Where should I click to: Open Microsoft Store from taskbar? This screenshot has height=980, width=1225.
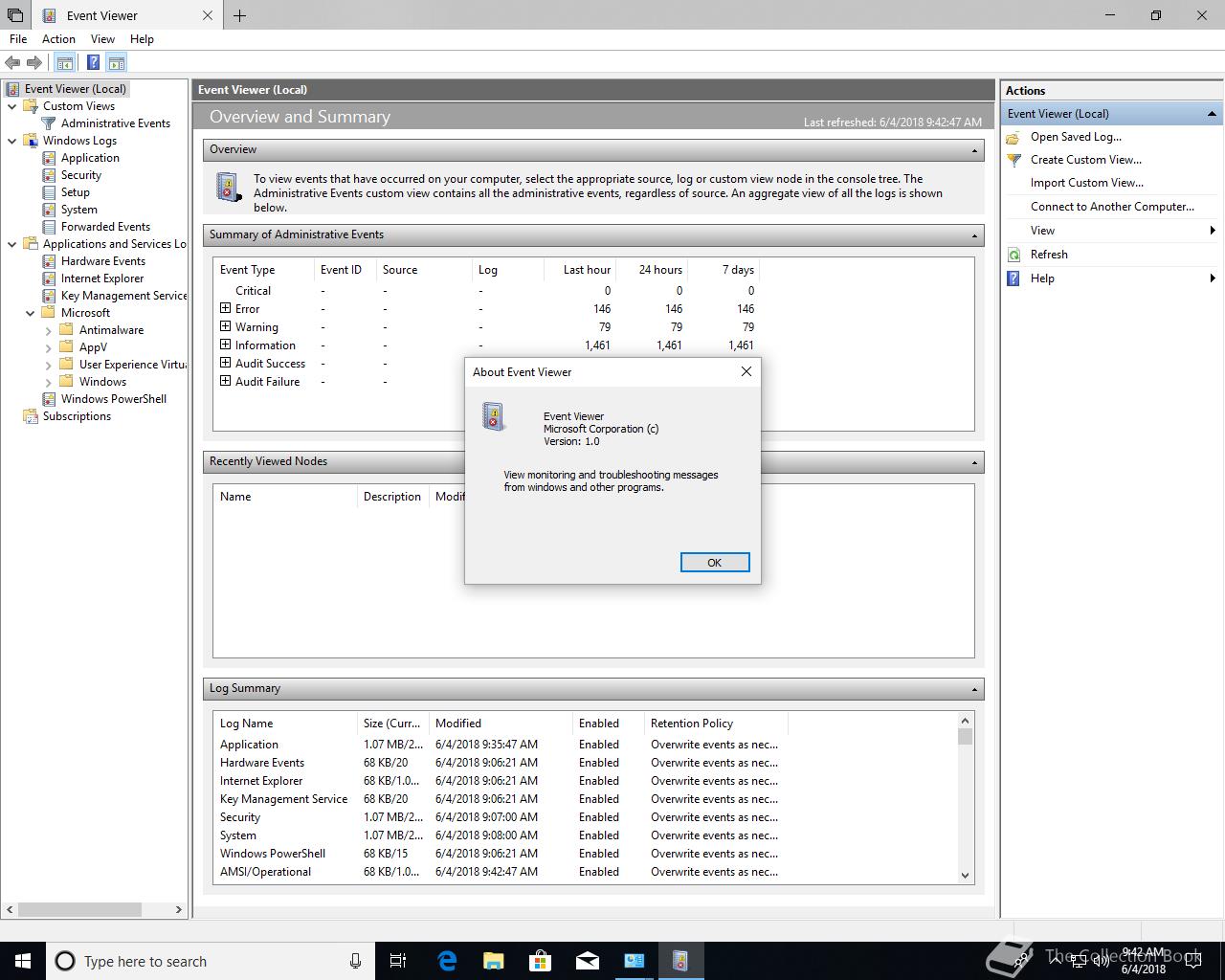pyautogui.click(x=541, y=961)
